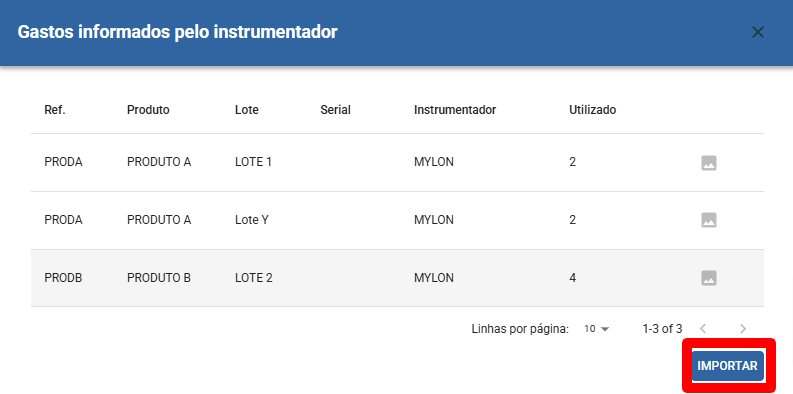793x394 pixels.
Task: Open the rows per page dropdown
Action: pos(597,329)
